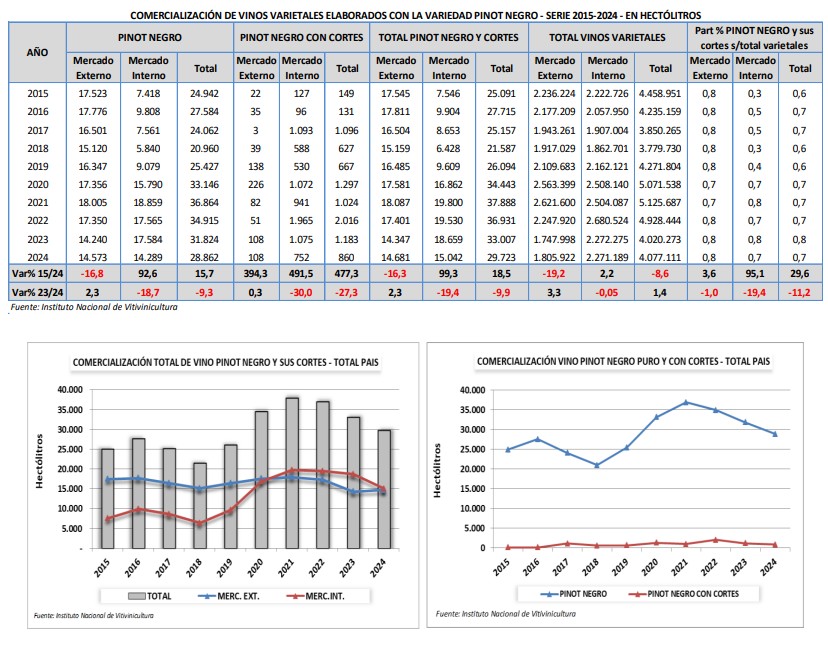Click the TOTAL VINOS VARIETALES group header
This screenshot has height=651, width=828.
click(x=607, y=37)
